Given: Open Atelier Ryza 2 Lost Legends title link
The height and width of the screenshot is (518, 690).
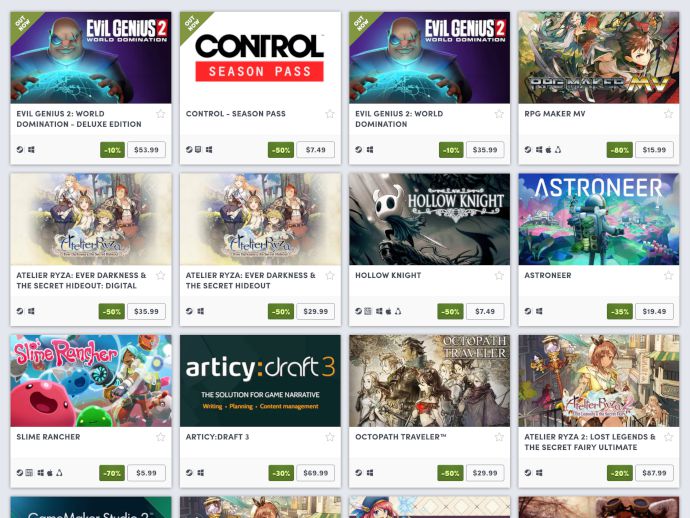Looking at the screenshot, I should [590, 442].
